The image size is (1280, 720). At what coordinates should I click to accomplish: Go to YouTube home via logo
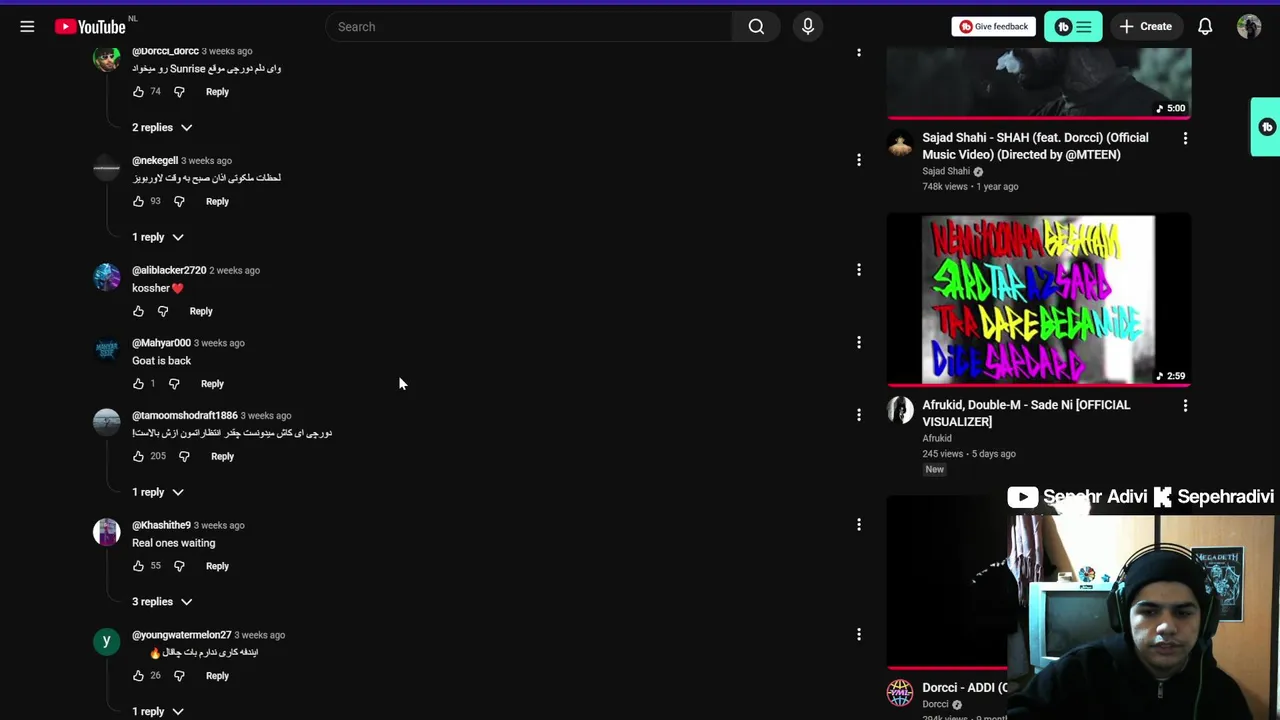click(90, 27)
